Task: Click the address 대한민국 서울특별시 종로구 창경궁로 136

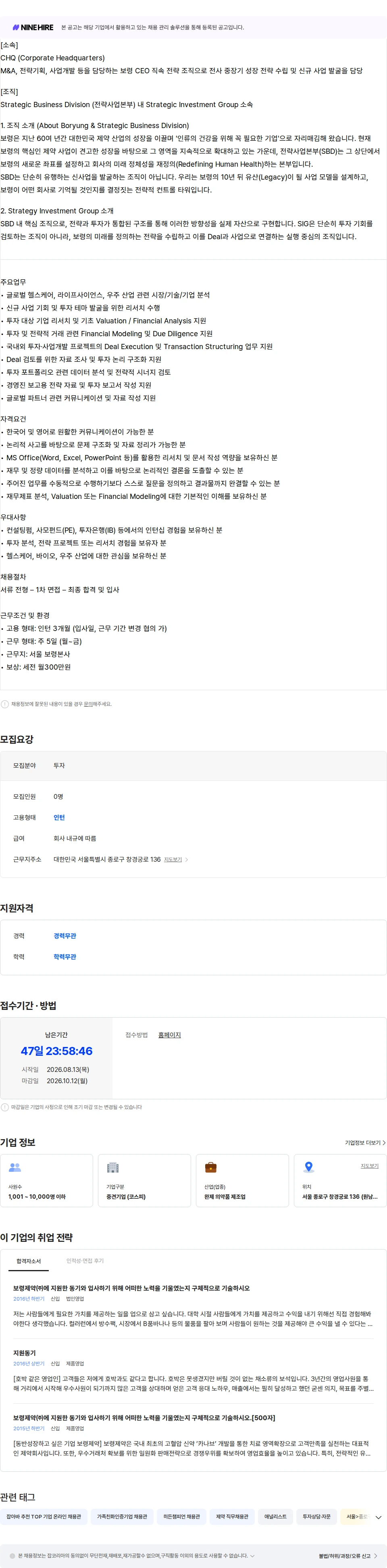Action: 107,859
